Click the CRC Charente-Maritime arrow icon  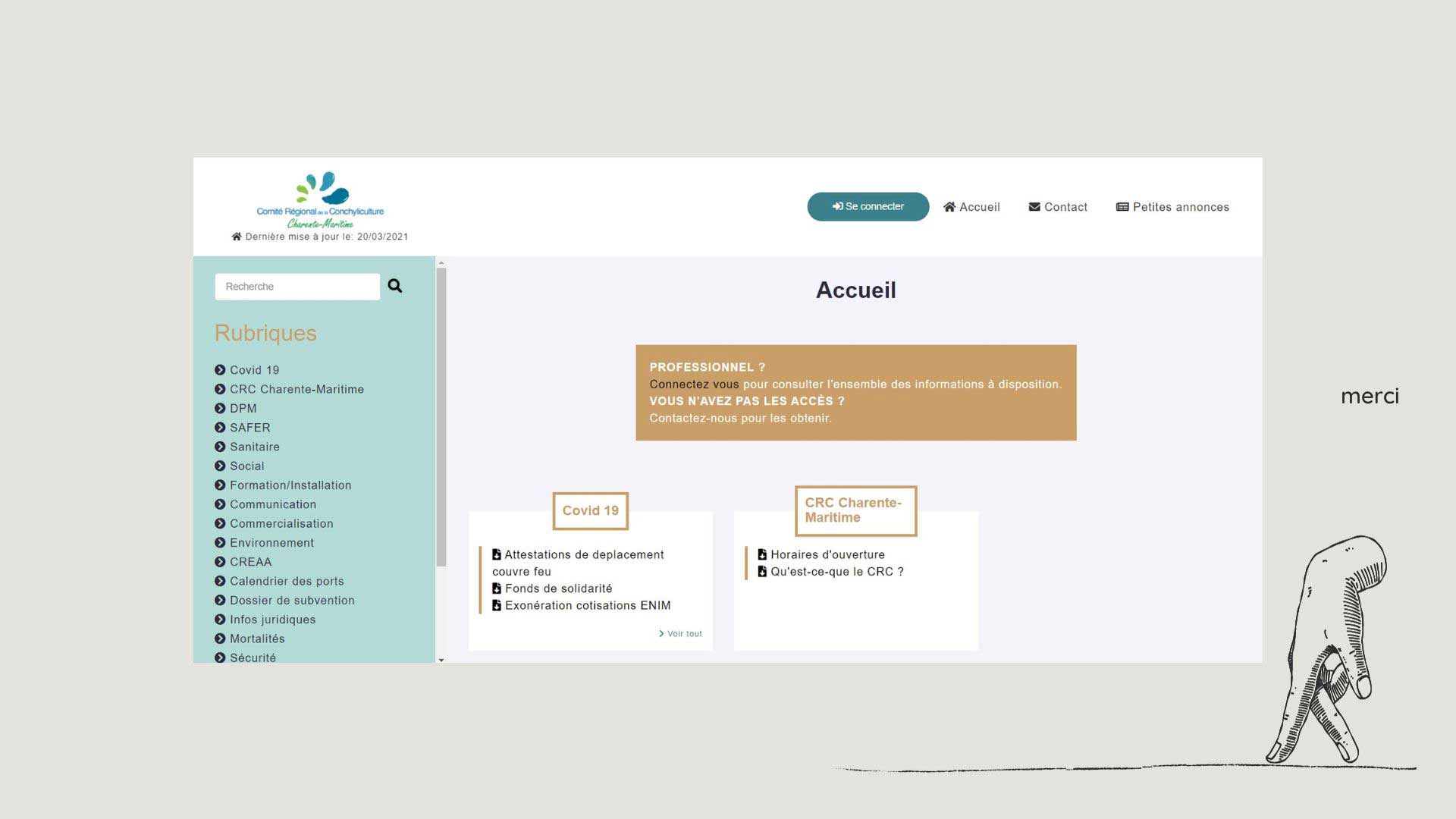[219, 388]
